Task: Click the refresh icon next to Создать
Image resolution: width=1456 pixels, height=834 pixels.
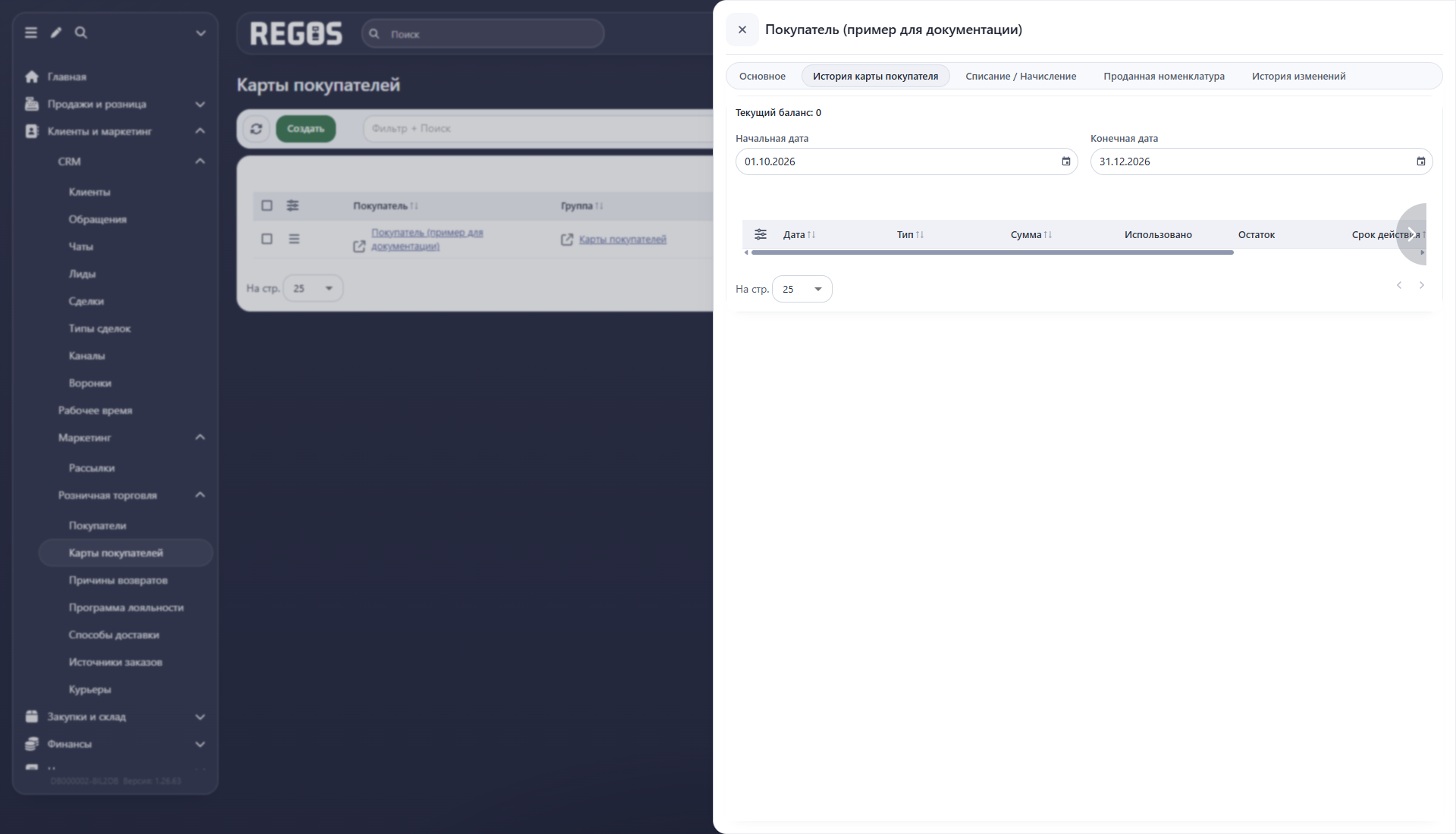Action: click(x=256, y=129)
